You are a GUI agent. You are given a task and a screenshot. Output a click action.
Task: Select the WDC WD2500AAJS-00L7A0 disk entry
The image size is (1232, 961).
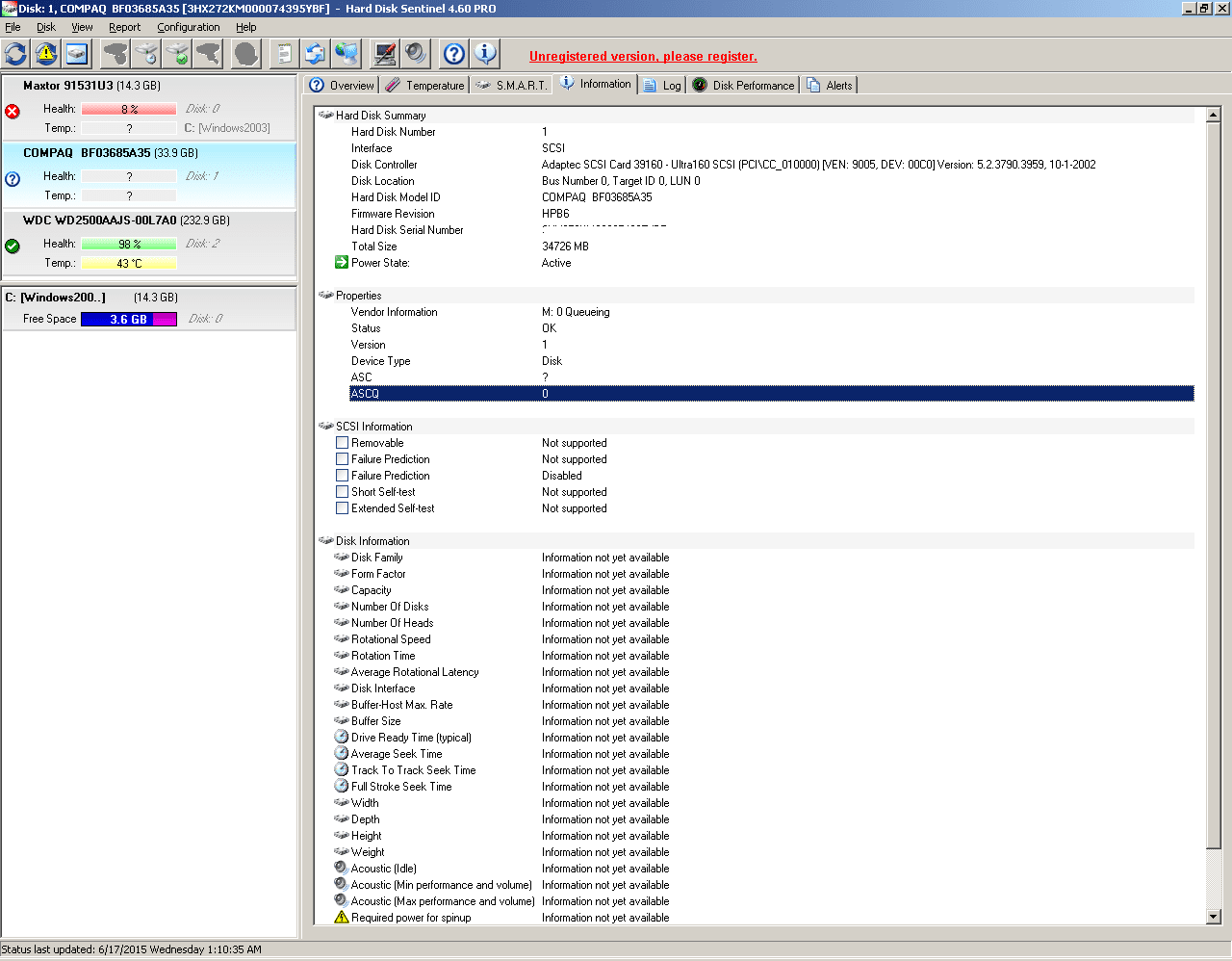149,242
